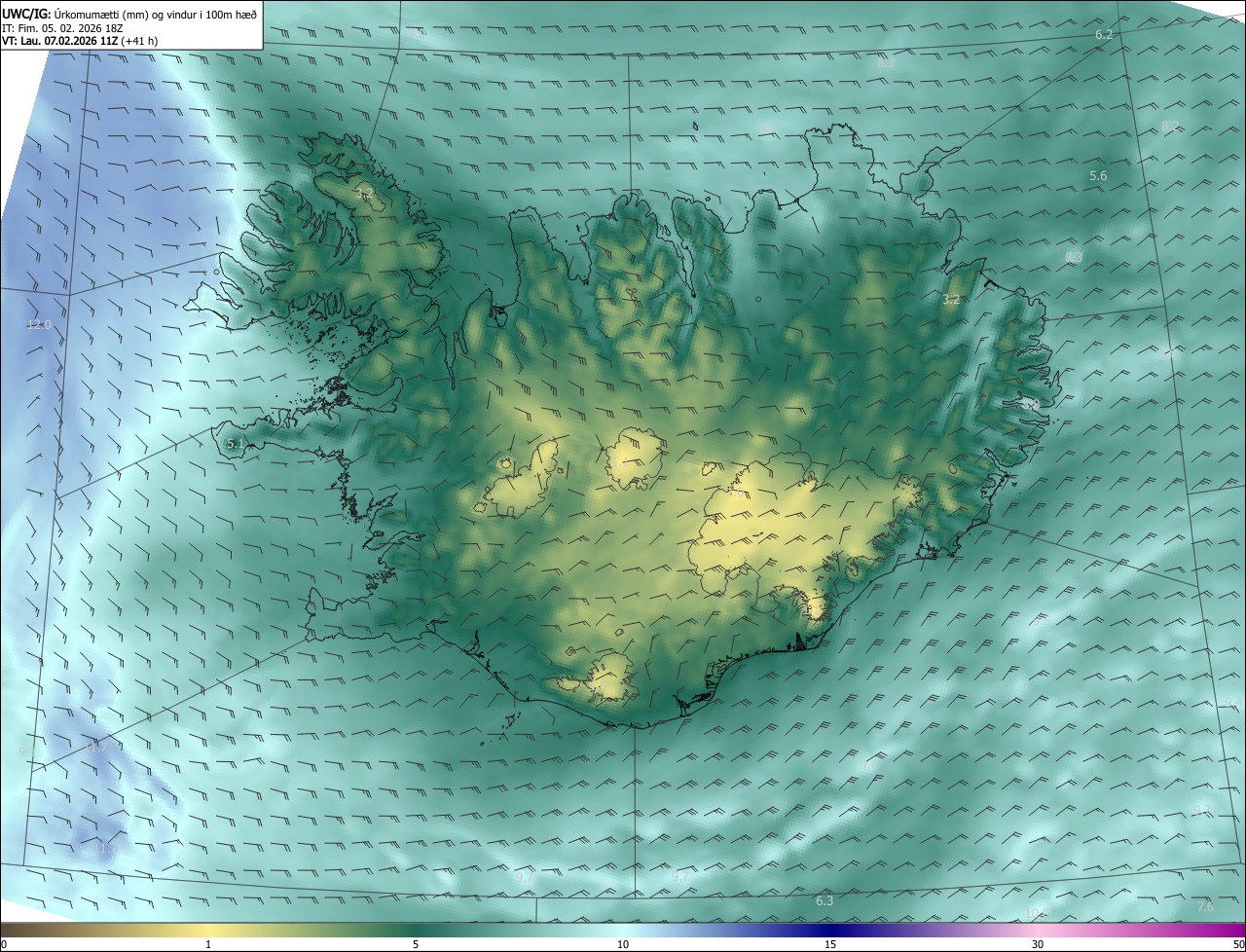Click the 5.6 value label on the map
1246x952 pixels.
click(1098, 176)
